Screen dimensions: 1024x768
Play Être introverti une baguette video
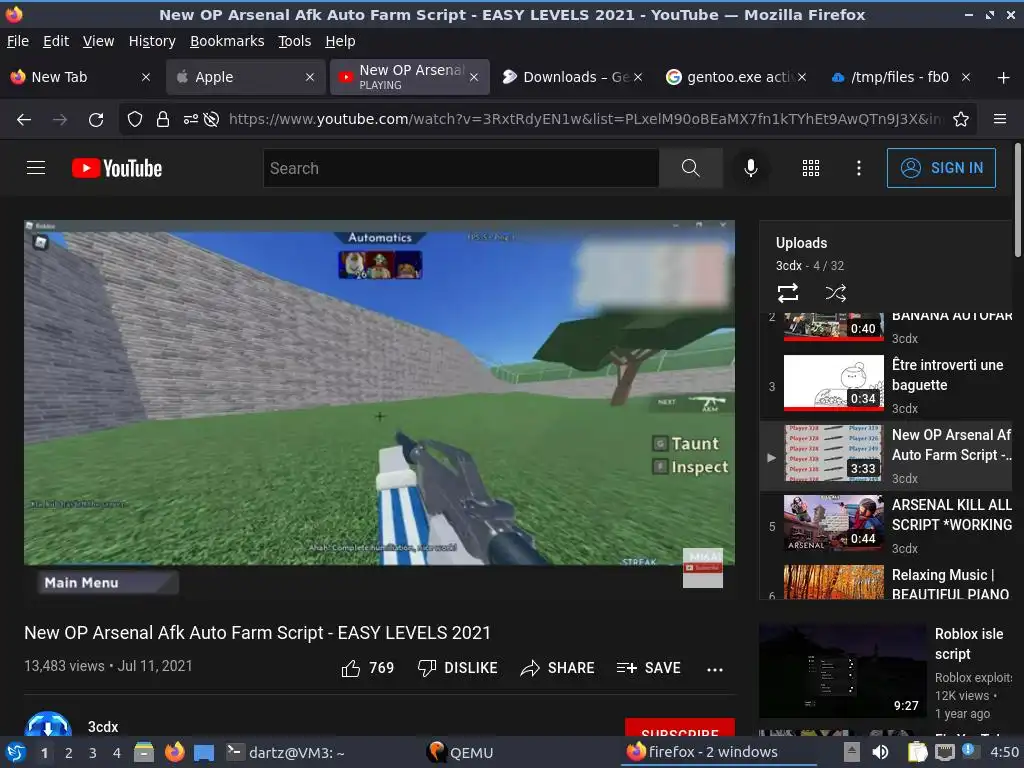tap(886, 385)
